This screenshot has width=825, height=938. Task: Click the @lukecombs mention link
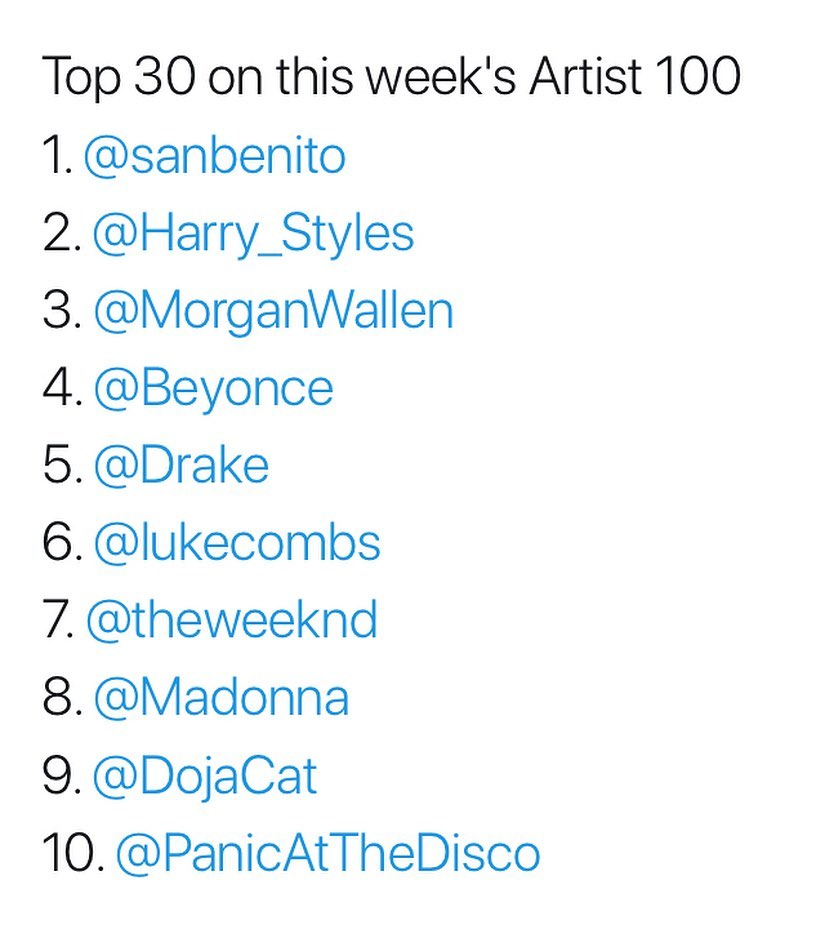pyautogui.click(x=237, y=543)
